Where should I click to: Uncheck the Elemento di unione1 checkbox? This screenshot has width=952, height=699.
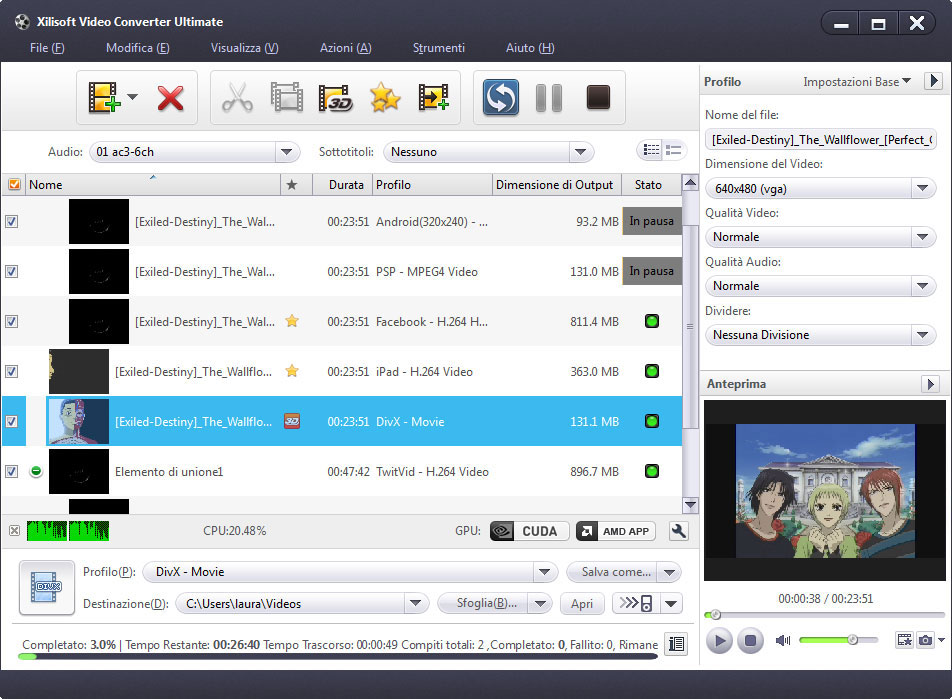[12, 471]
